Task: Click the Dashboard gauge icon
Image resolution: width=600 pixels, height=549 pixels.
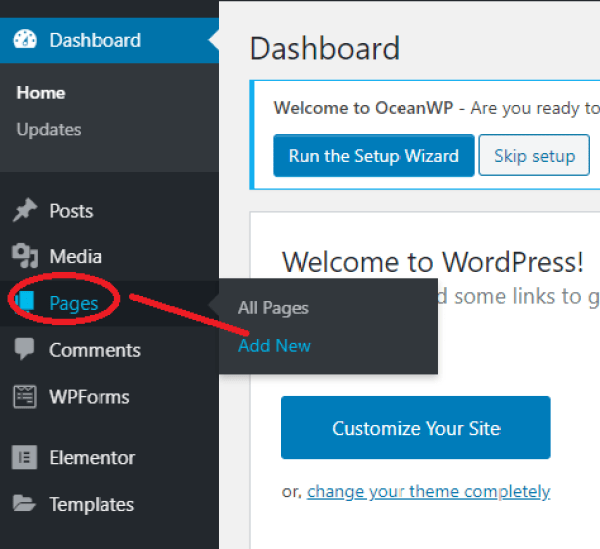Action: click(25, 39)
